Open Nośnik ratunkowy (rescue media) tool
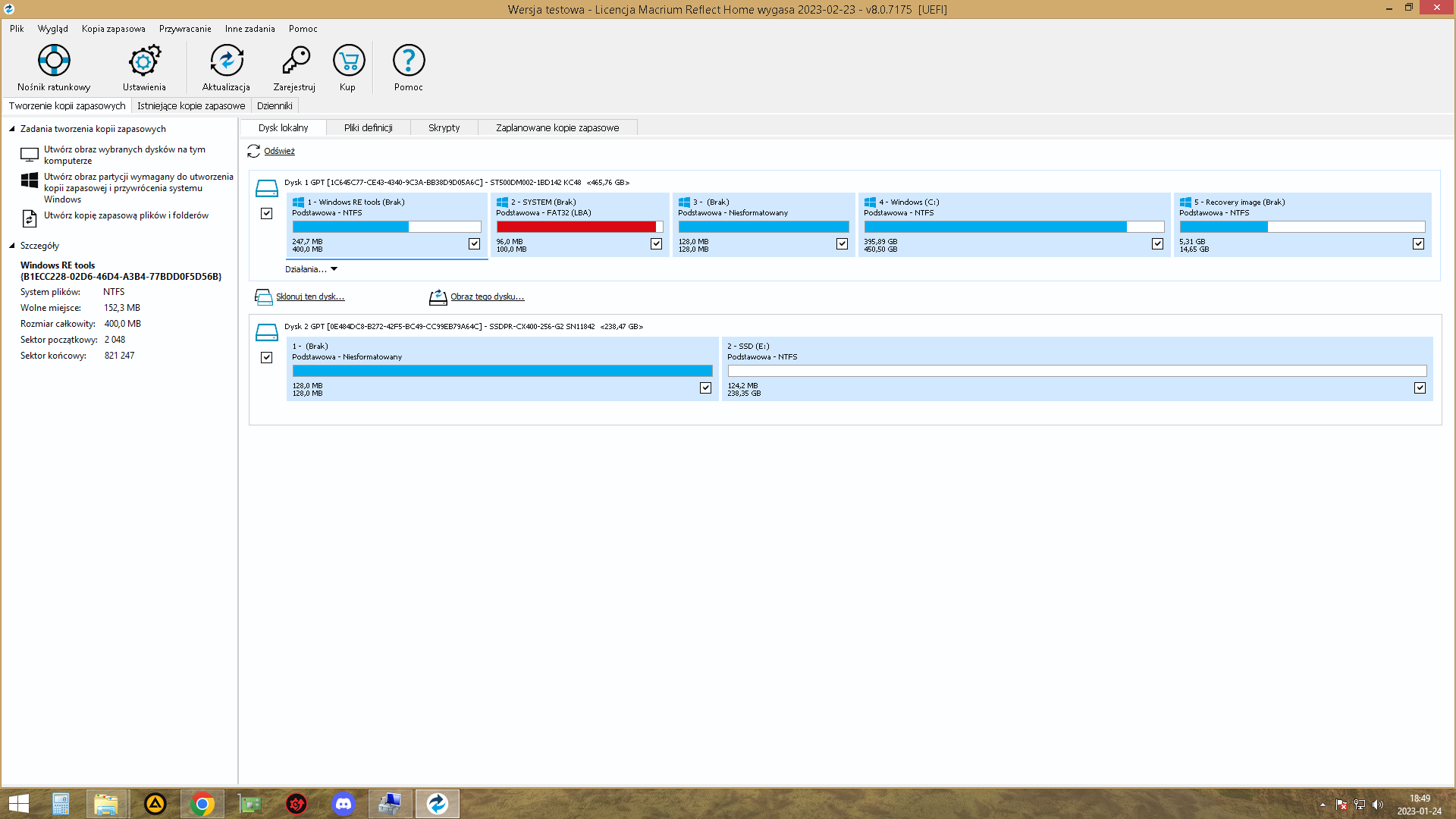Screen dimensions: 1456x819 coord(54,67)
